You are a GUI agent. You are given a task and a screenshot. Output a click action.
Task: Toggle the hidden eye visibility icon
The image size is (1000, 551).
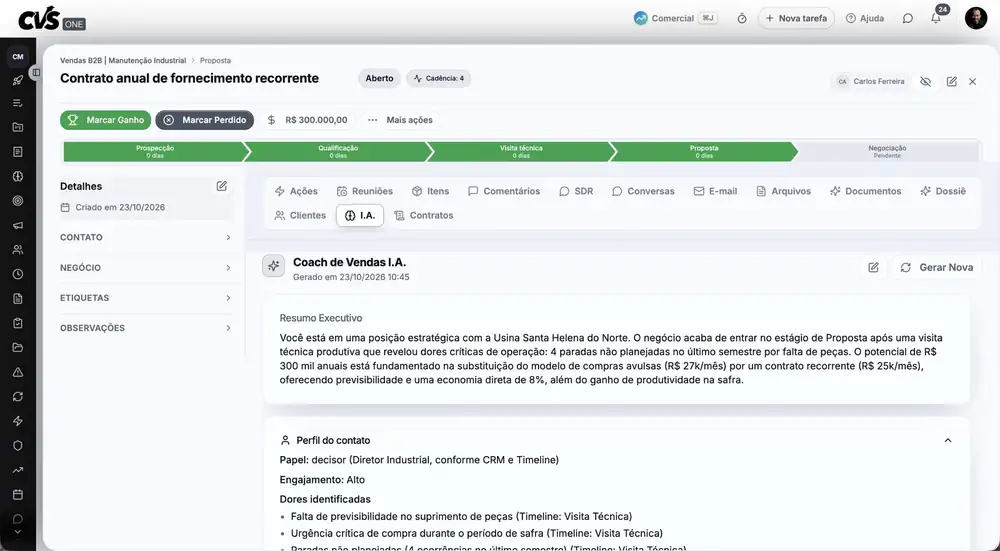(925, 82)
